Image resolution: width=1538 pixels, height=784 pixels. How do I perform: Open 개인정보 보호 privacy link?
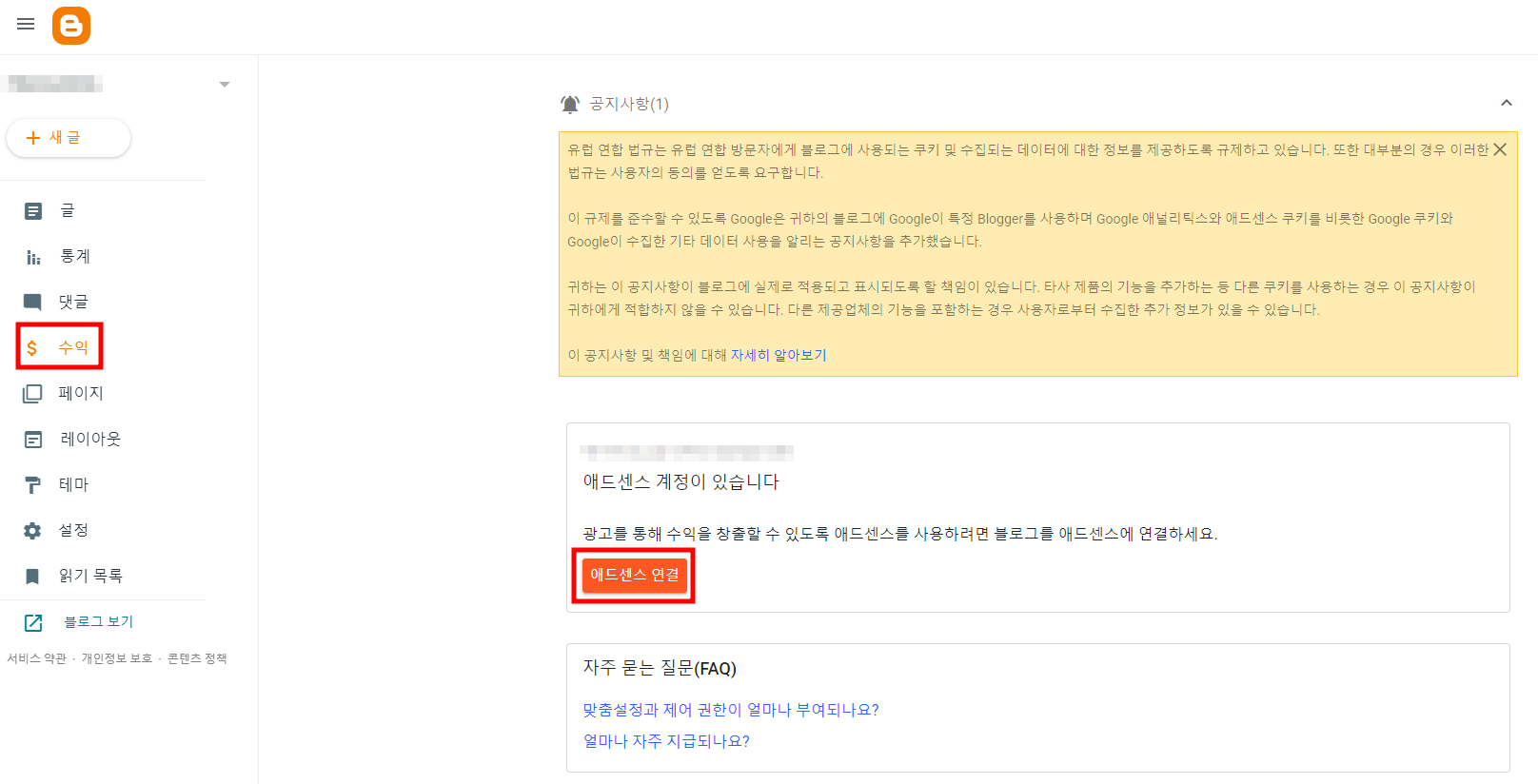click(116, 658)
